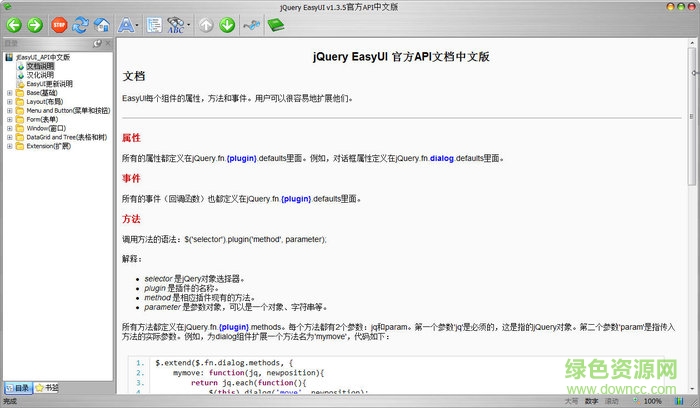Click code line '$.extend($.fn.dialog.methods, {'
Viewport: 700px width, 408px height.
point(224,363)
